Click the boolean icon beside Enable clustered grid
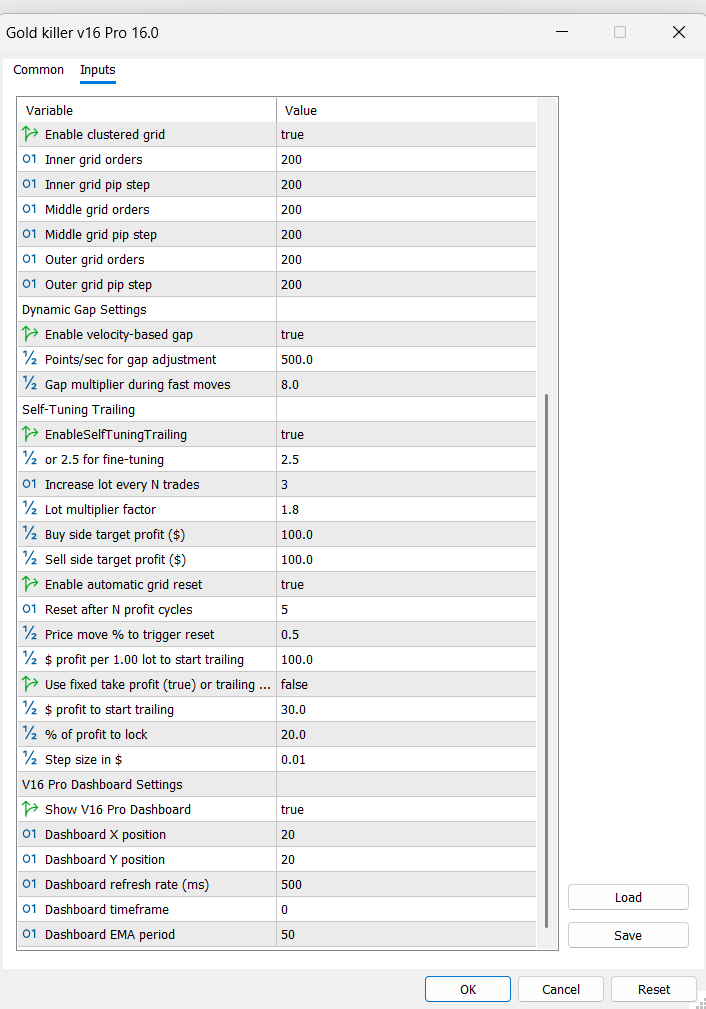 (30, 134)
